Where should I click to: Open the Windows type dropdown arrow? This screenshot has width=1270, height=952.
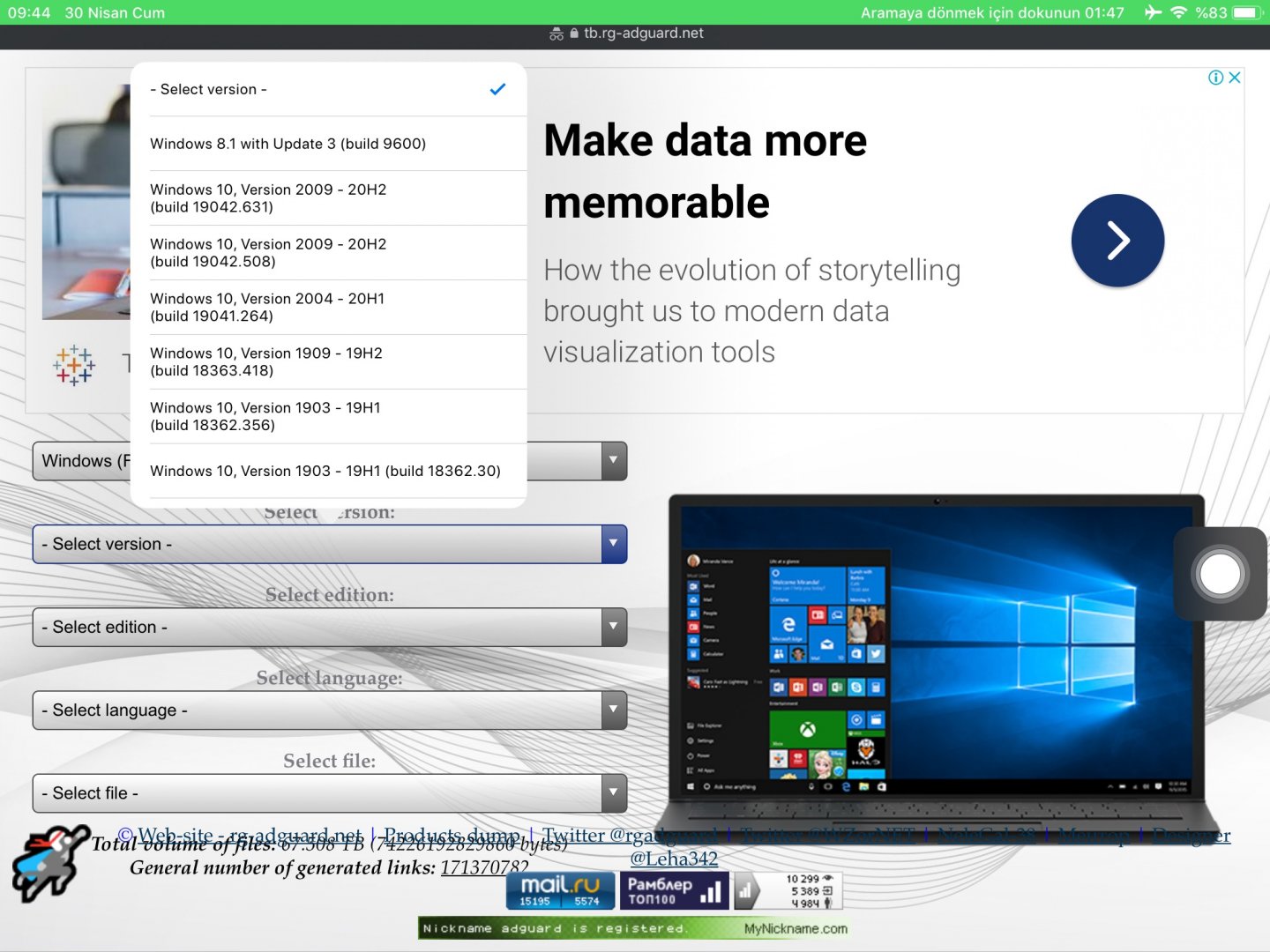tap(614, 460)
